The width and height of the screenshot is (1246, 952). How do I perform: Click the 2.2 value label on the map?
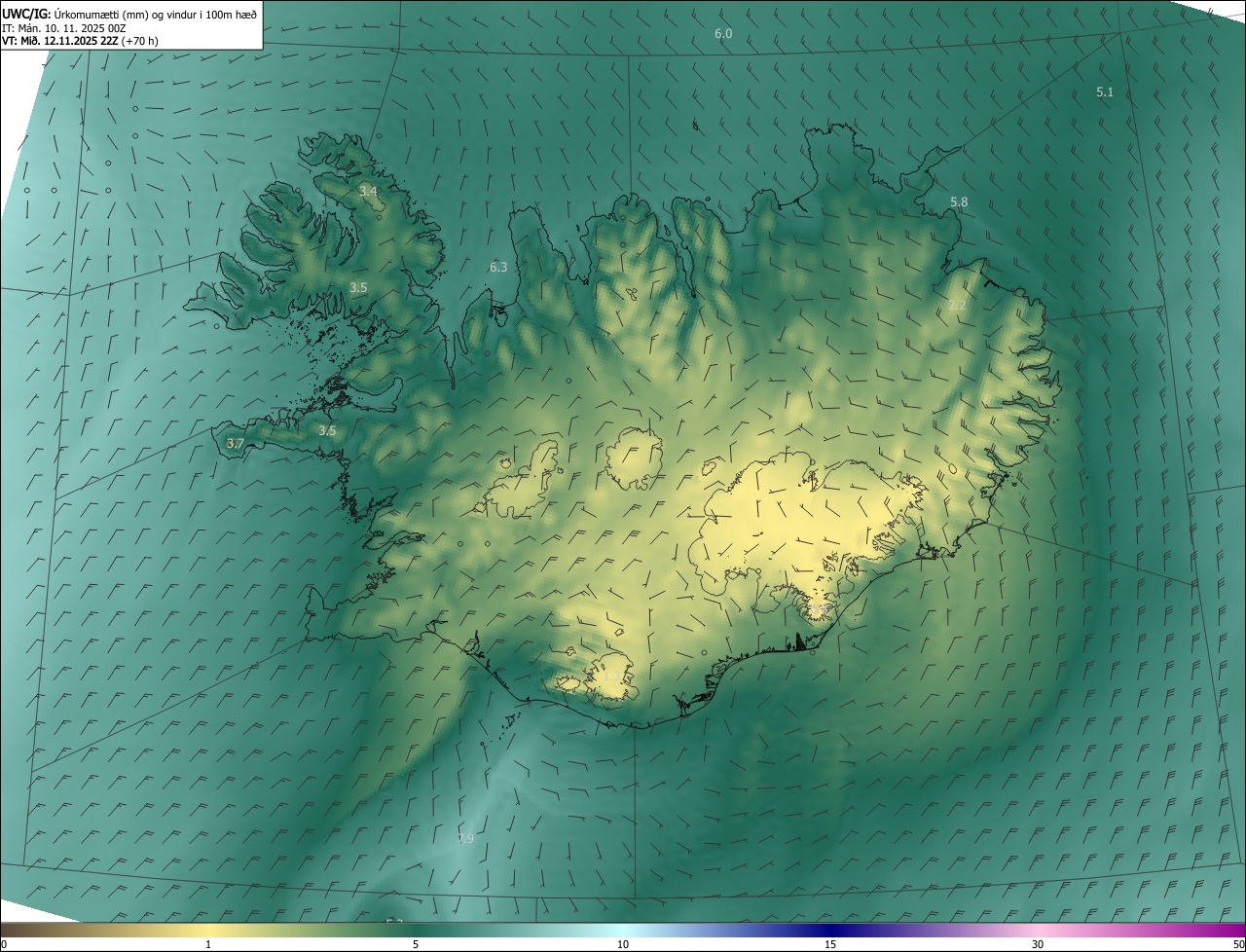957,306
